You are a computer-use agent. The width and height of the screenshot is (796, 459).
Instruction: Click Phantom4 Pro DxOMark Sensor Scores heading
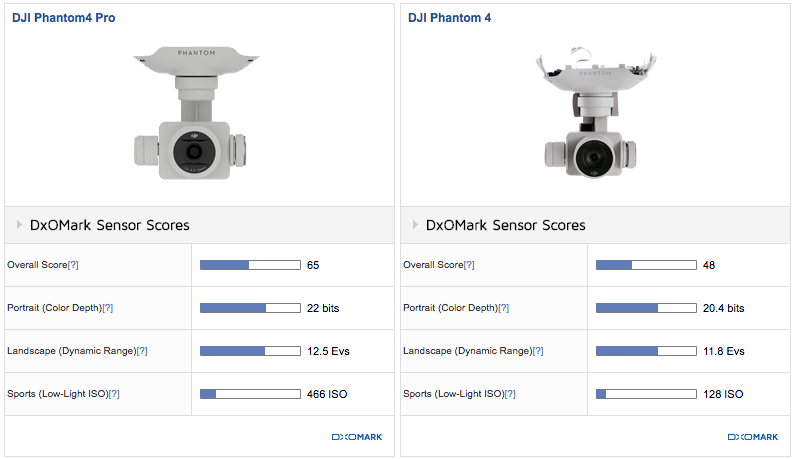(110, 225)
